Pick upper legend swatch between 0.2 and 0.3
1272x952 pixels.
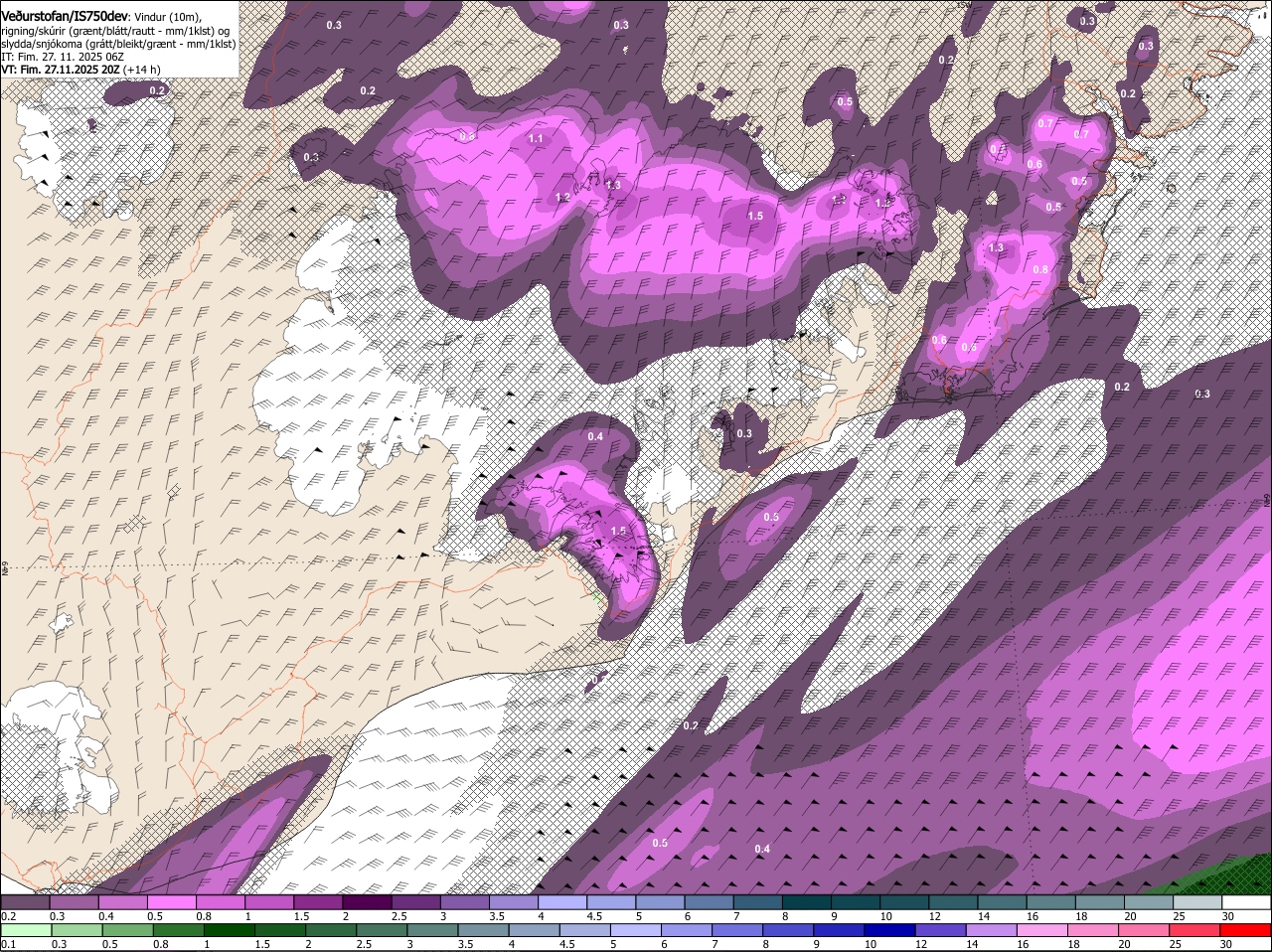pos(25,902)
